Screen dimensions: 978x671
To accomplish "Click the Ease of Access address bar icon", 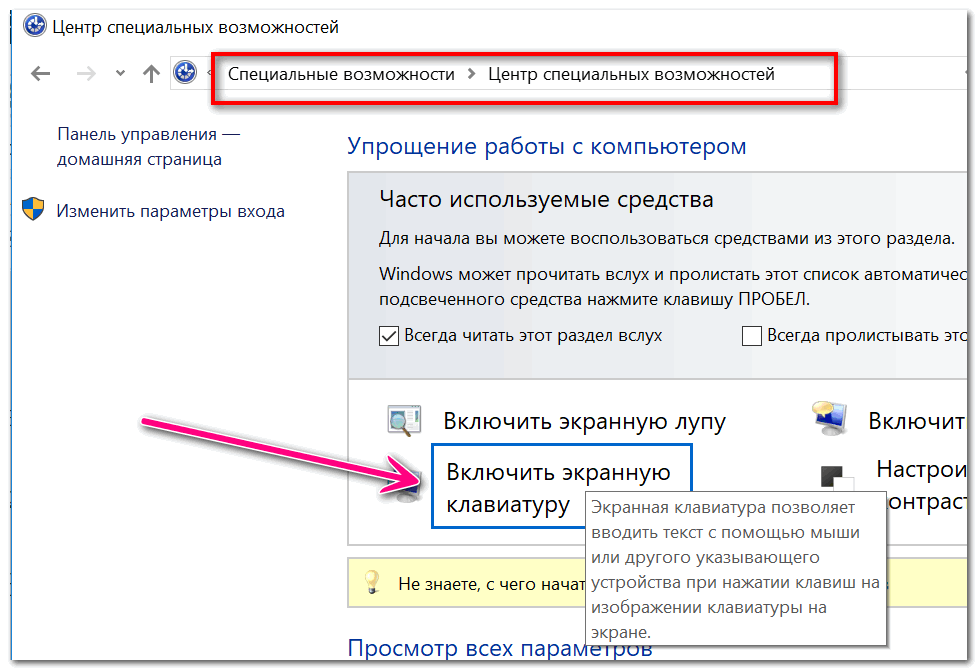I will [185, 72].
